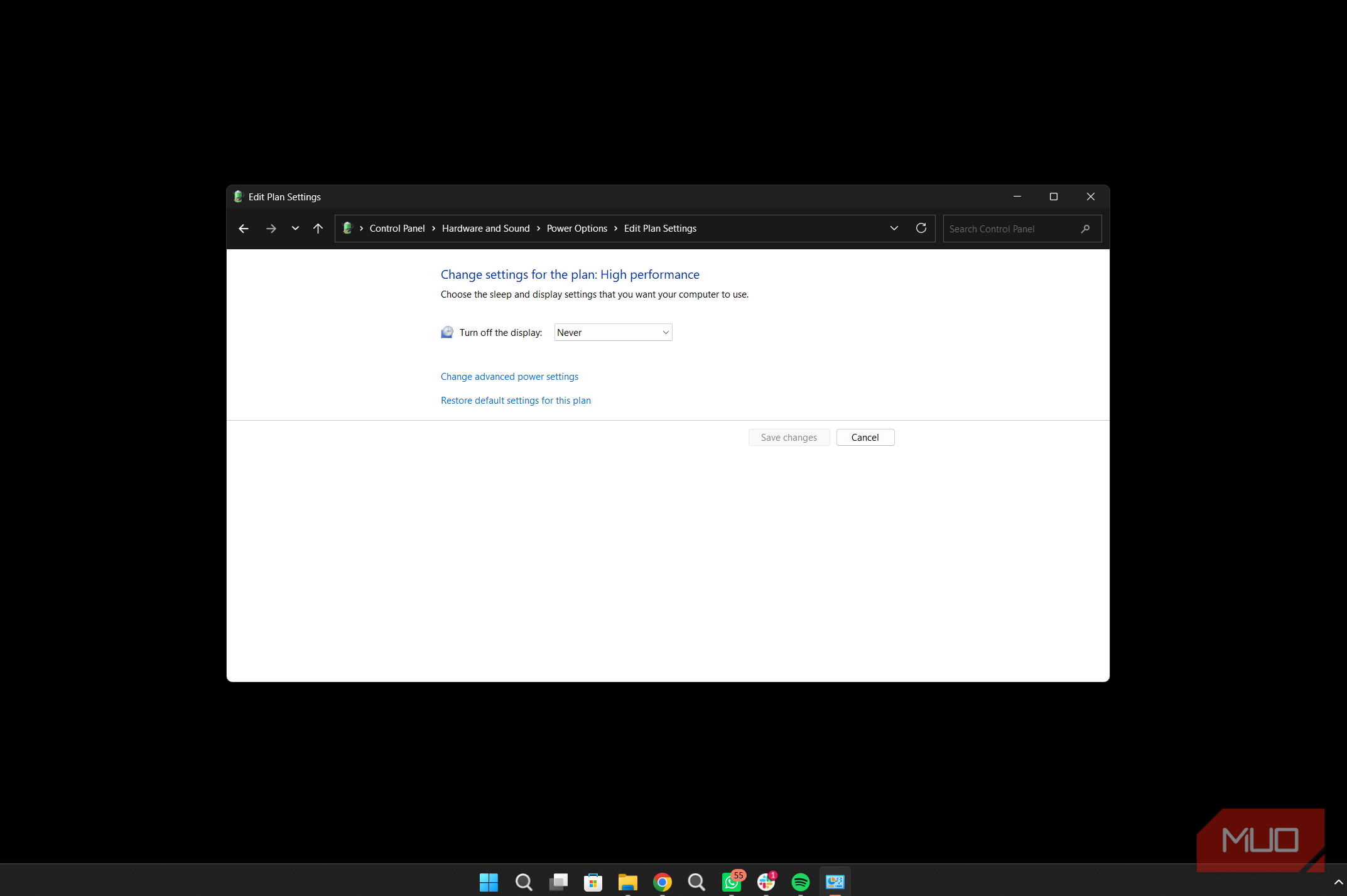Screen dimensions: 1347x896
Task: Open the Turn off the display dropdown
Action: point(613,332)
